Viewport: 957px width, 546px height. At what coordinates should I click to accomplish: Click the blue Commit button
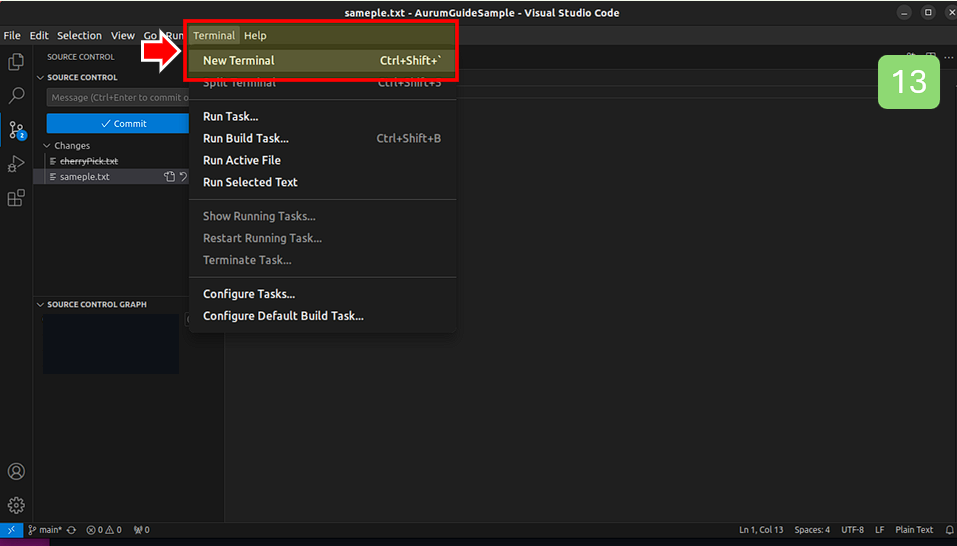coord(118,123)
